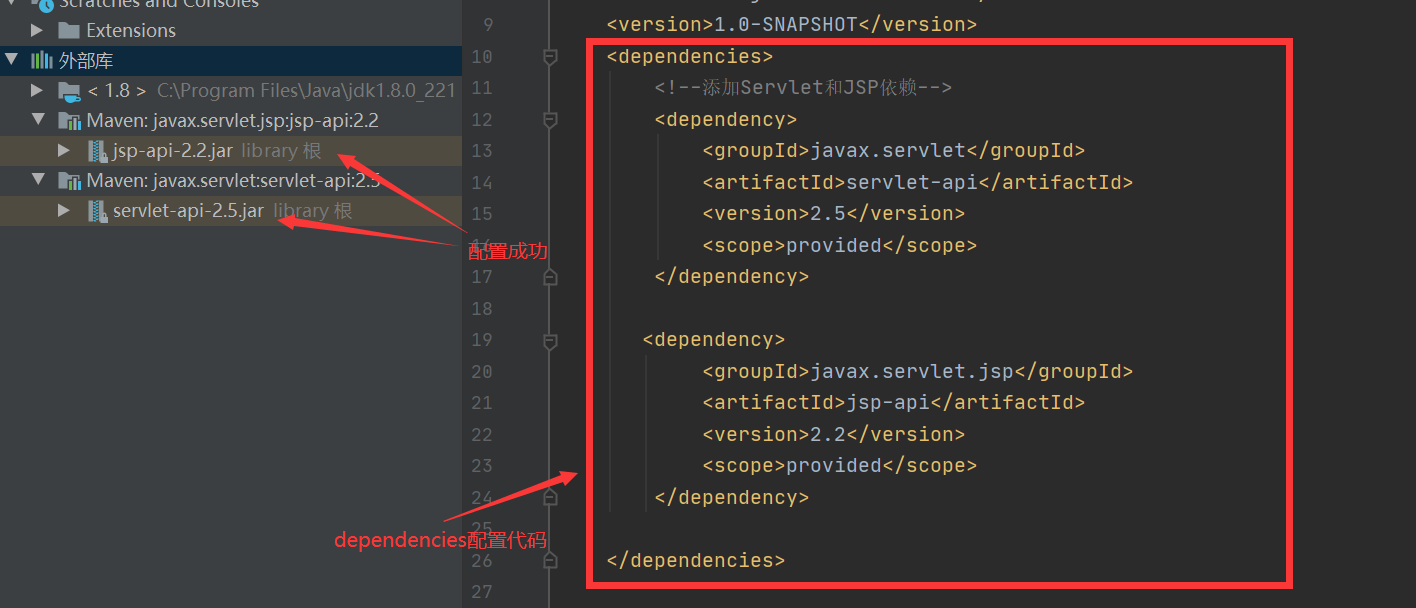
Task: Expand the jsp-api-2.2.jar entry
Action: coord(63,150)
